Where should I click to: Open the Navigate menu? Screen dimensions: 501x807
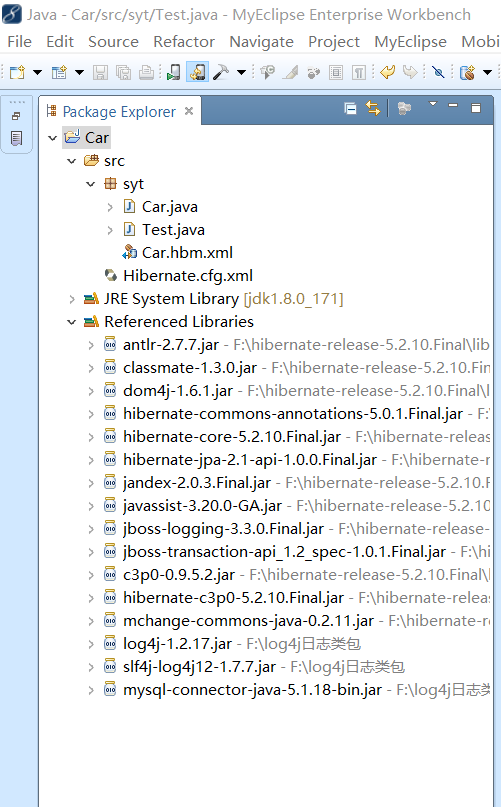tap(262, 42)
